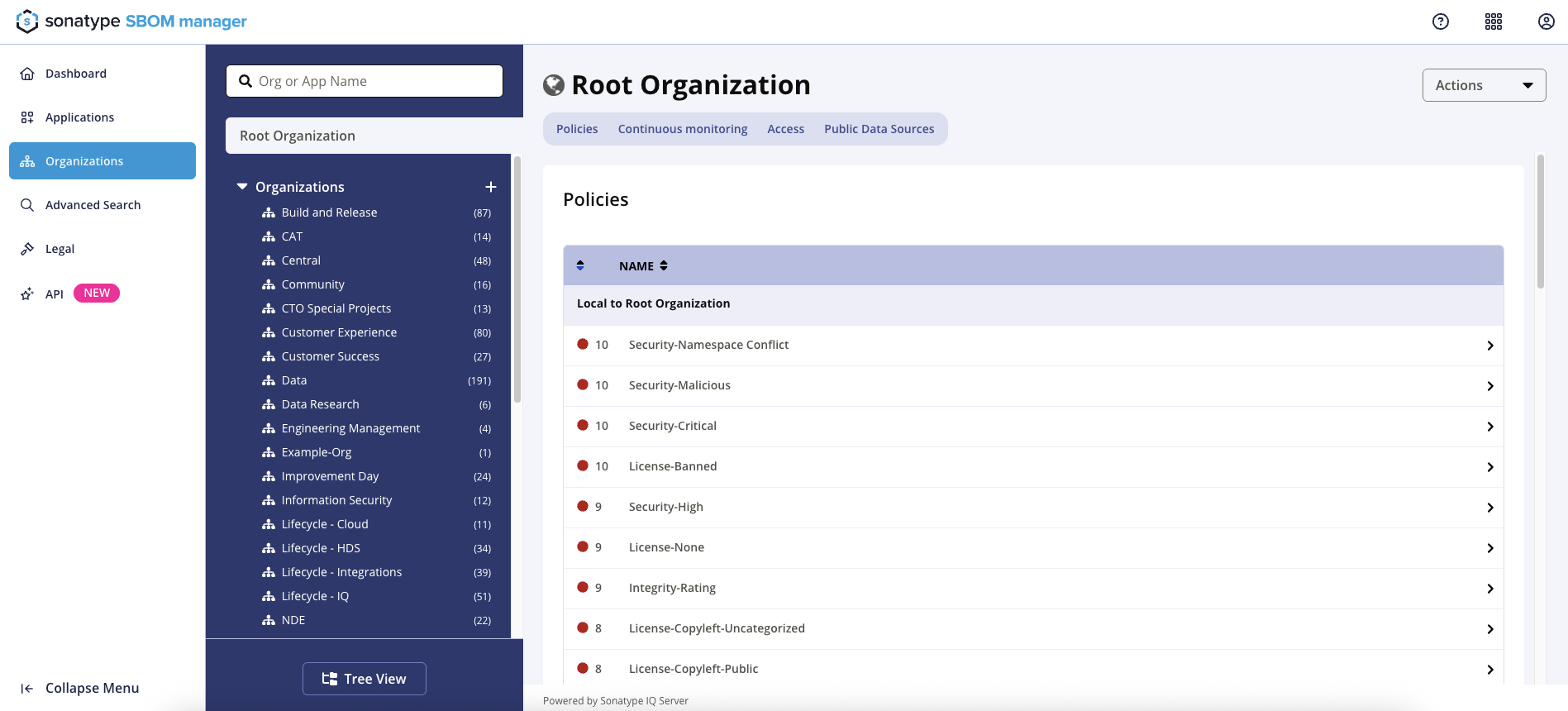Screen dimensions: 1568x711
Task: Click the Dashboard home icon
Action: [x=27, y=74]
